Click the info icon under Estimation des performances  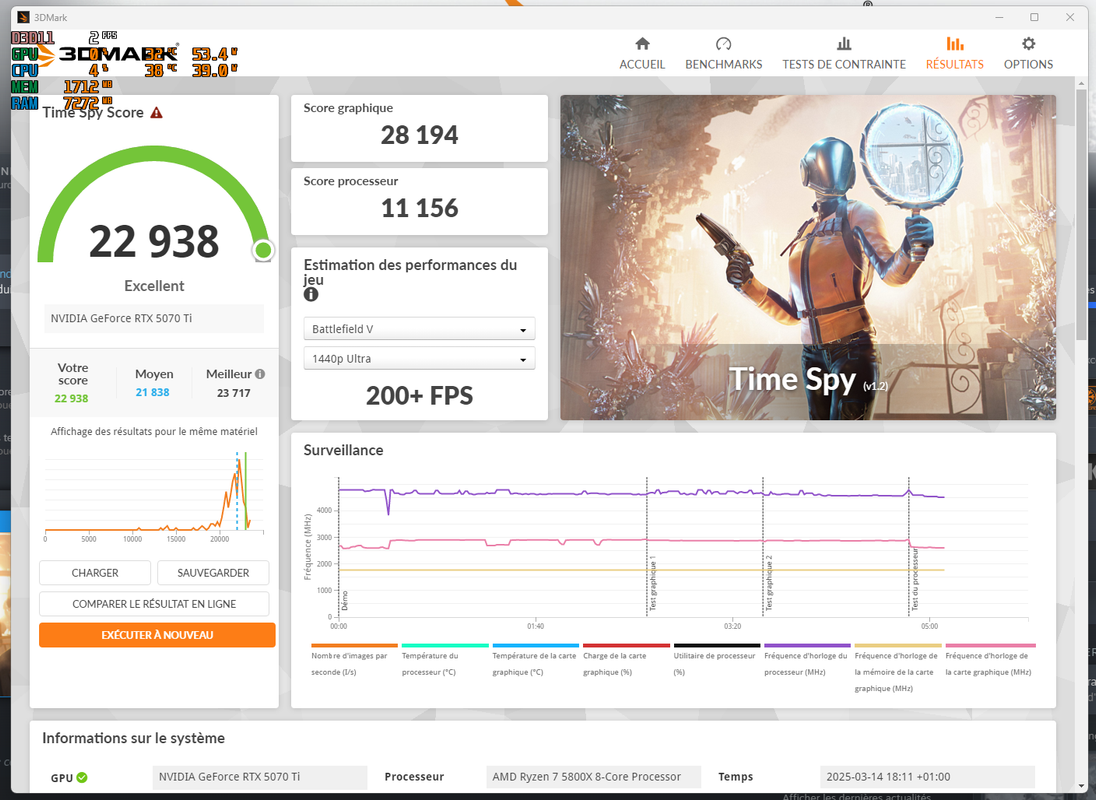coord(311,295)
